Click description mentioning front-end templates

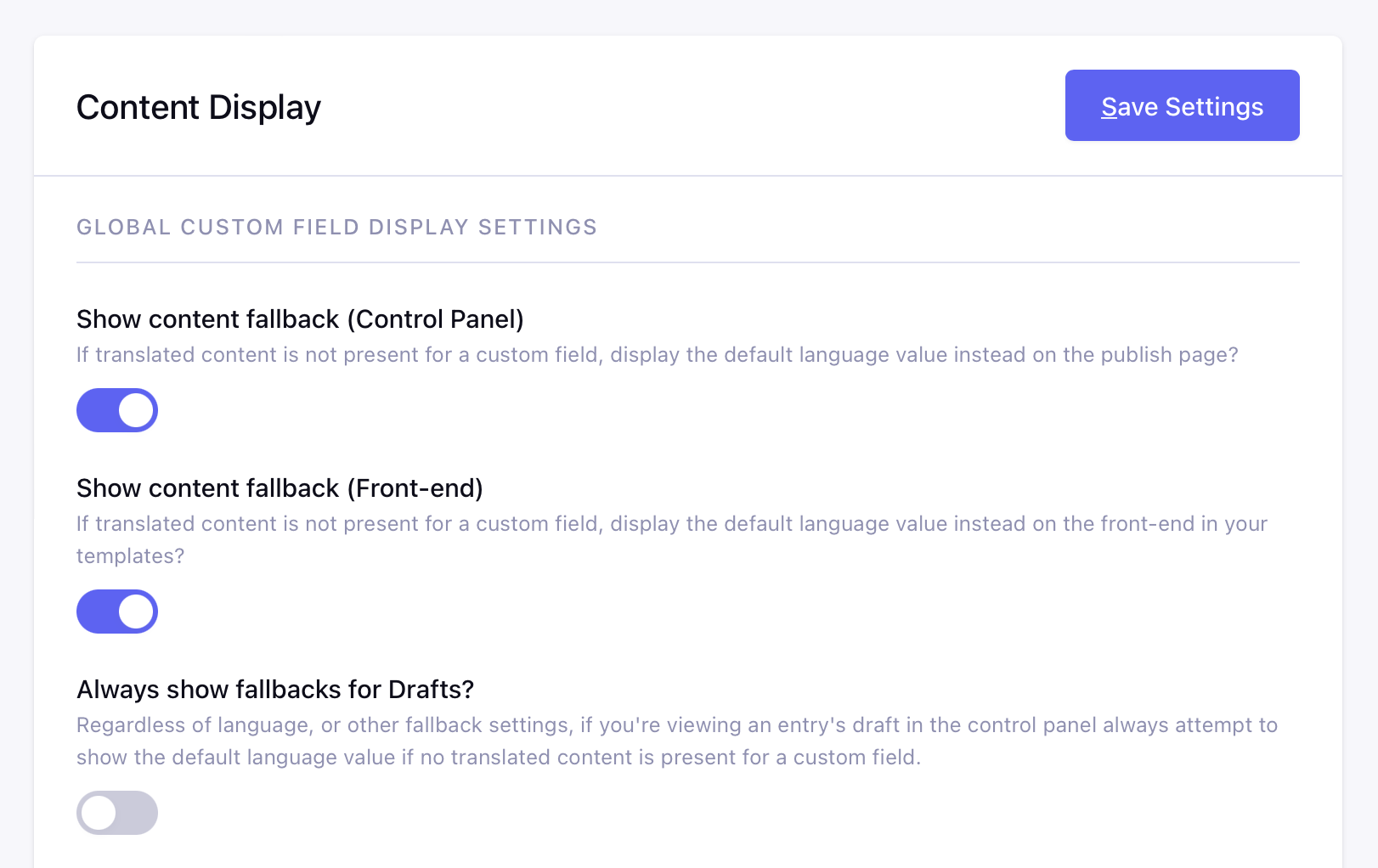tap(672, 539)
